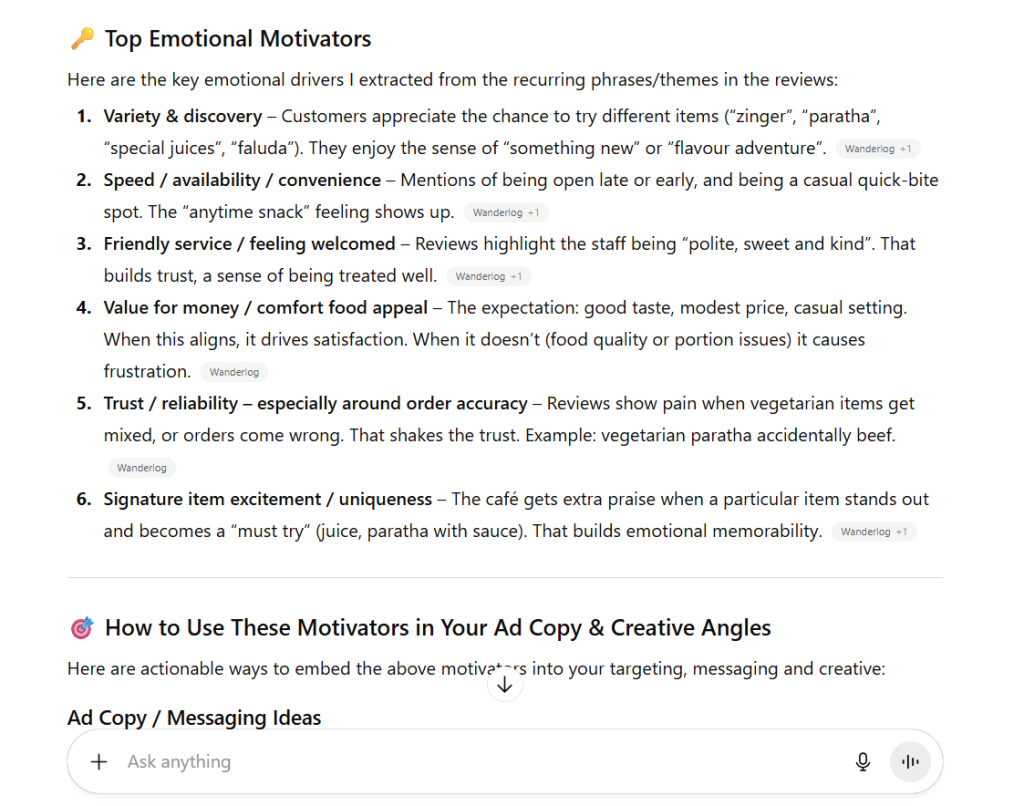The height and width of the screenshot is (806, 1024).
Task: Open the Wanderlog +1 source after emotional memorability
Action: (x=874, y=531)
